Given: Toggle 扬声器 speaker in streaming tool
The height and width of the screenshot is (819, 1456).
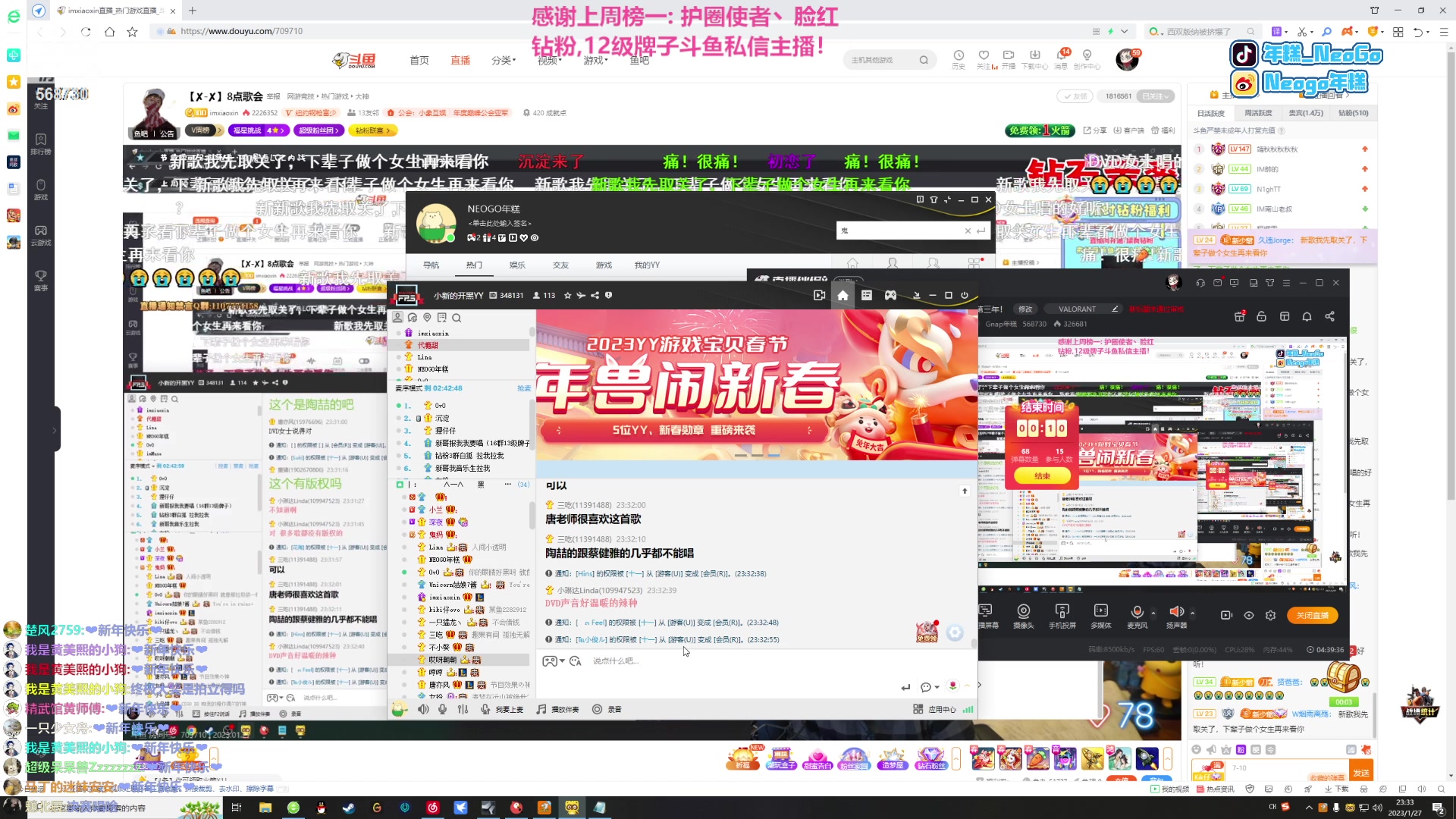Looking at the screenshot, I should pyautogui.click(x=1176, y=616).
